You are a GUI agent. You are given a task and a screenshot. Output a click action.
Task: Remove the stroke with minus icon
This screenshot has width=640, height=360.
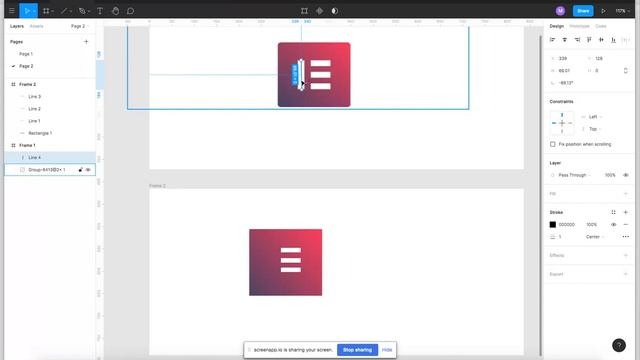pos(626,224)
